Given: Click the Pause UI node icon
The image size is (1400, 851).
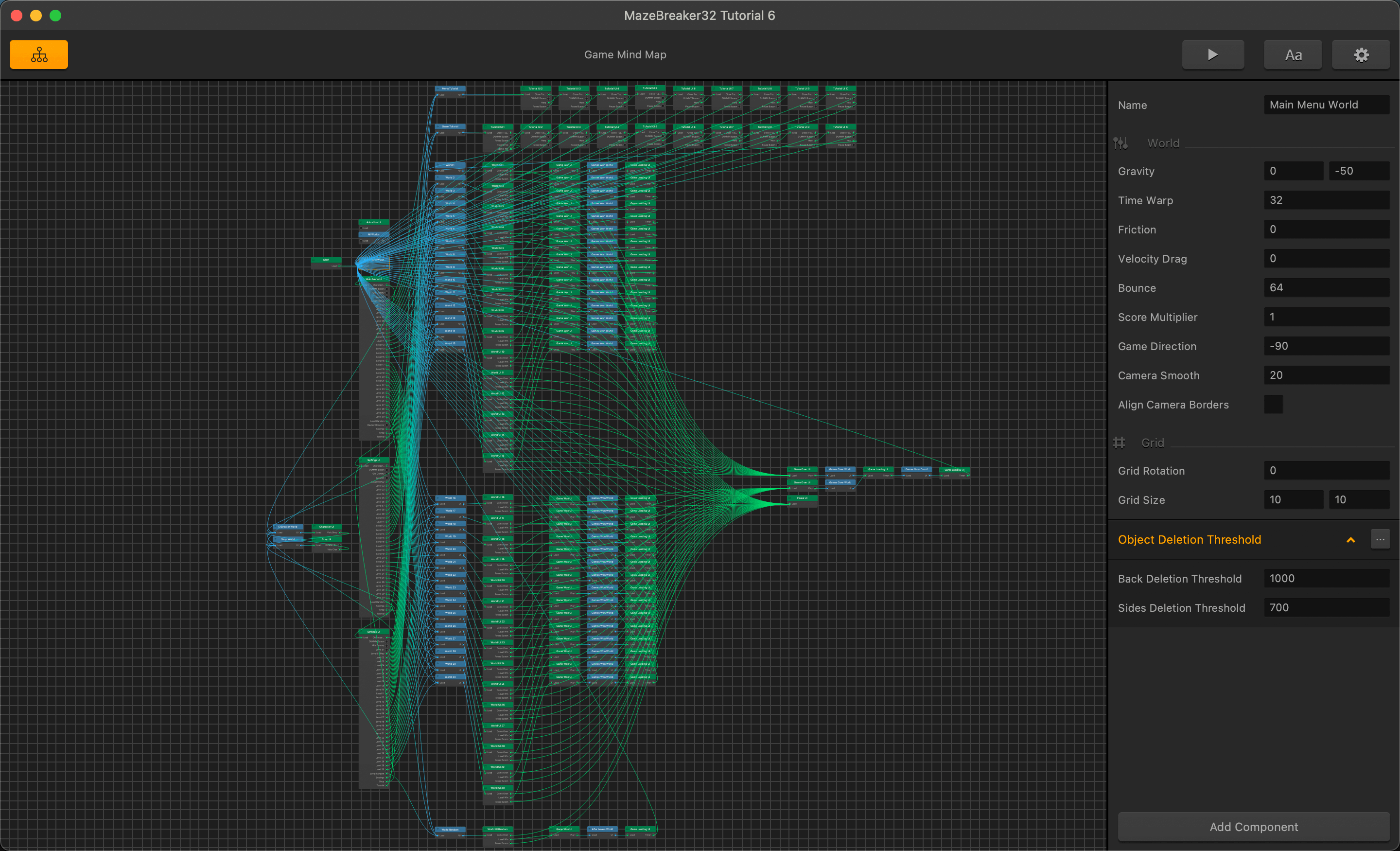Looking at the screenshot, I should click(x=791, y=498).
